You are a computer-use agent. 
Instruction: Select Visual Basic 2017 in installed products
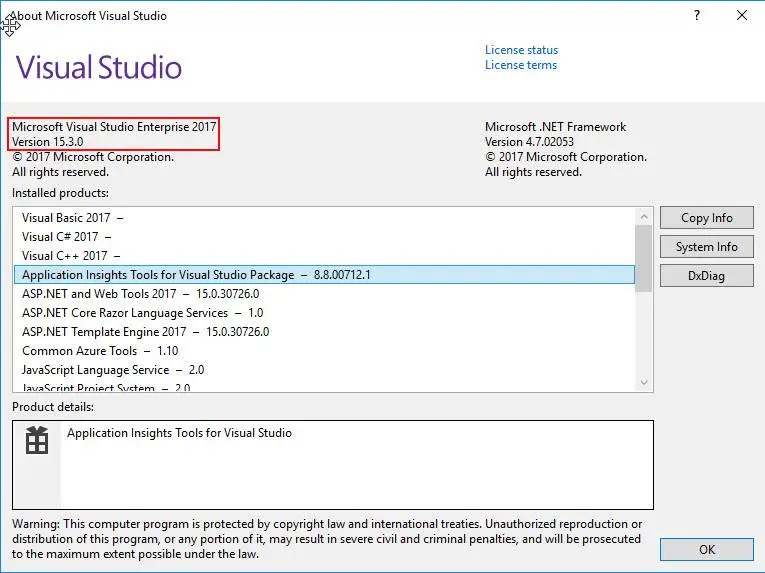[324, 218]
